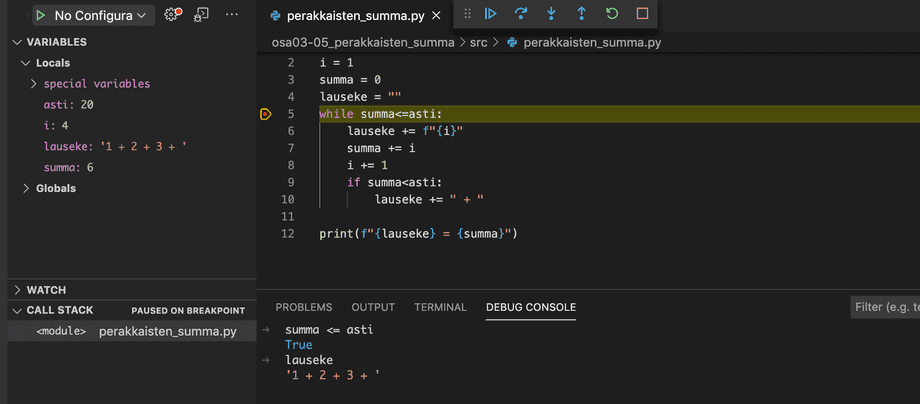Screen dimensions: 920x404
Task: Switch to the TERMINAL tab
Action: [440, 307]
